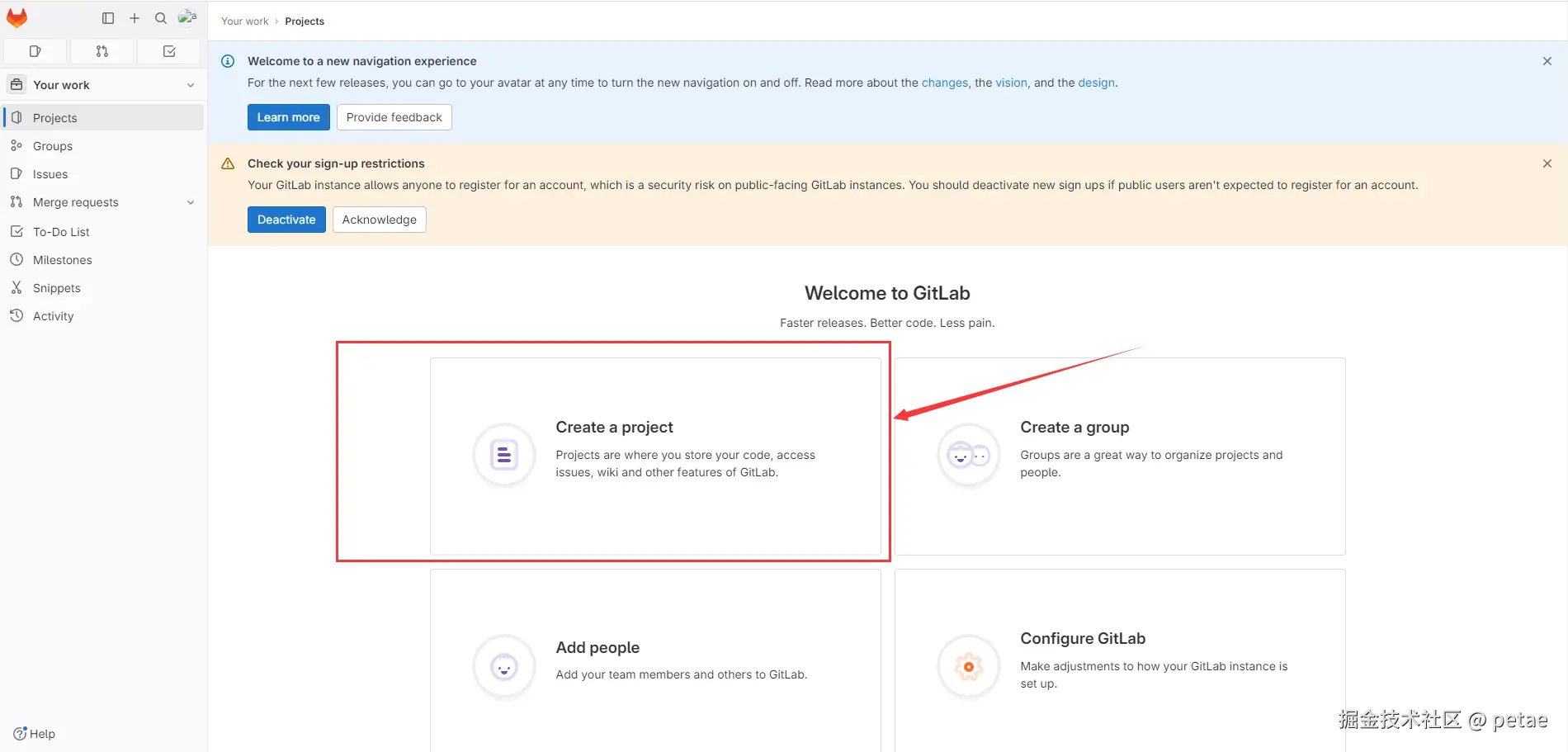
Task: Open the Help menu
Action: click(x=35, y=734)
